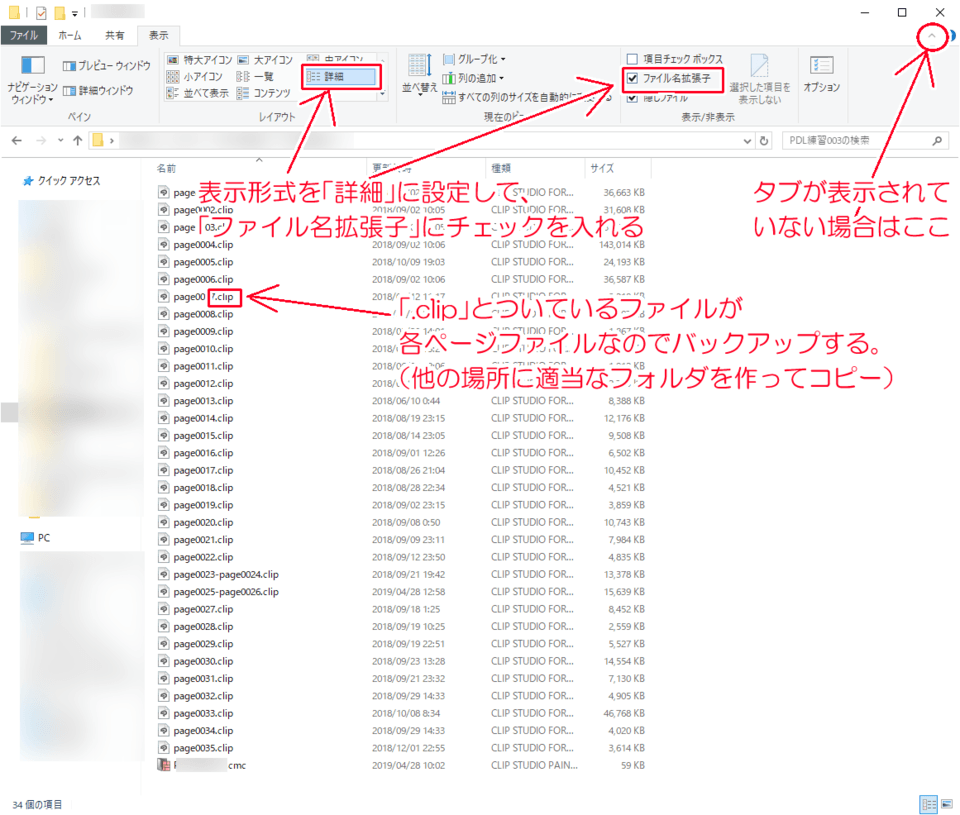The height and width of the screenshot is (815, 960).
Task: Open the ファイル menu
Action: (22, 35)
